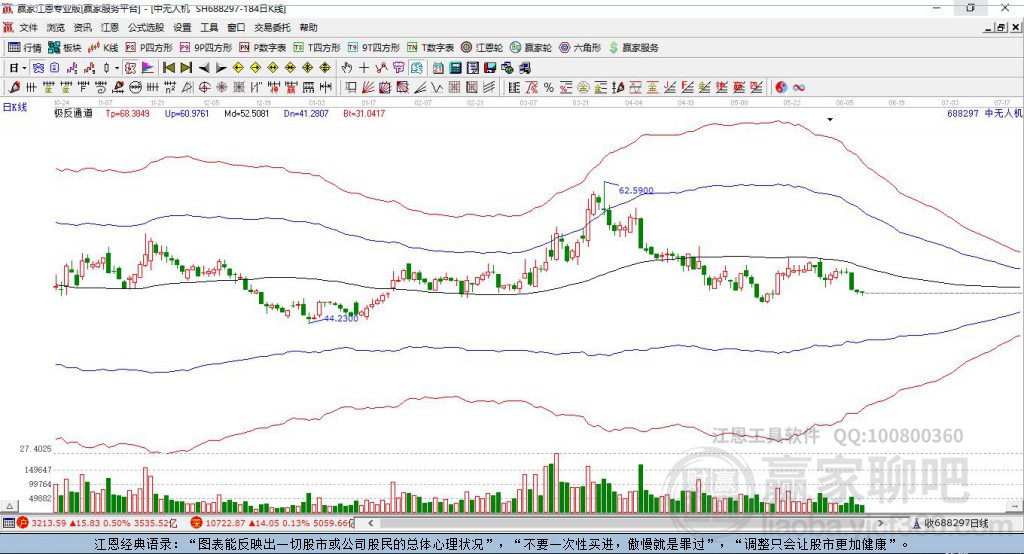Open the 帮助 menu
This screenshot has height=554, width=1024.
pos(308,27)
